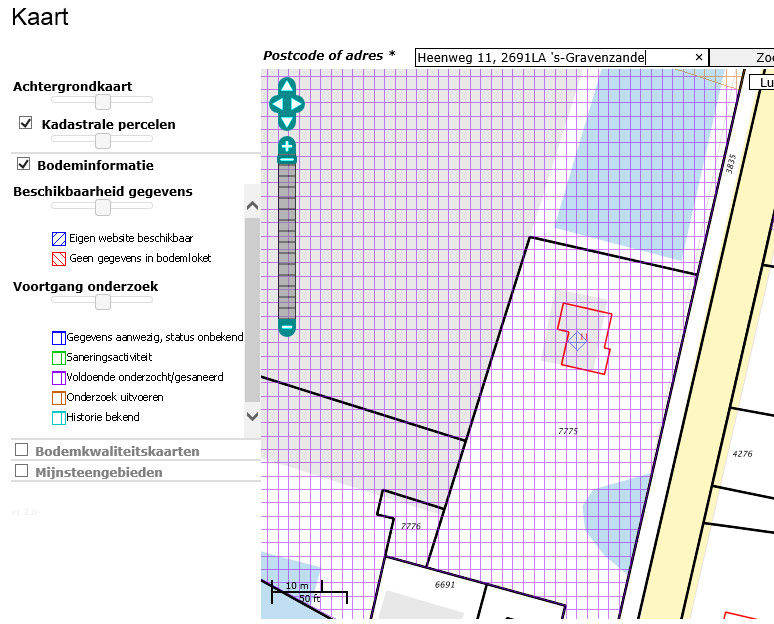This screenshot has height=624, width=774.
Task: Click the Mijnsteengebieden label
Action: (99, 472)
